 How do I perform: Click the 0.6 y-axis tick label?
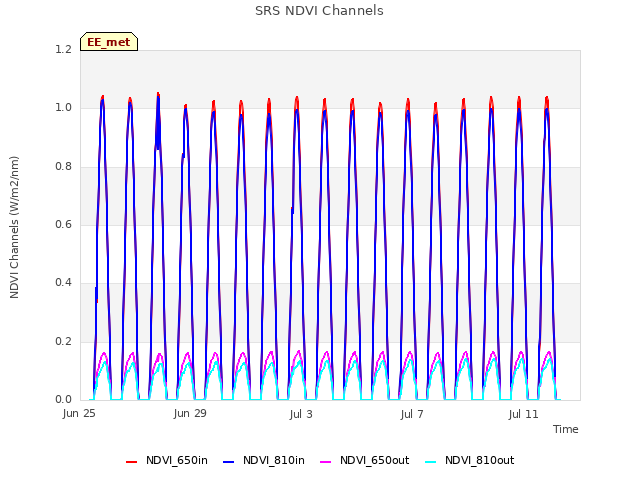tap(63, 224)
